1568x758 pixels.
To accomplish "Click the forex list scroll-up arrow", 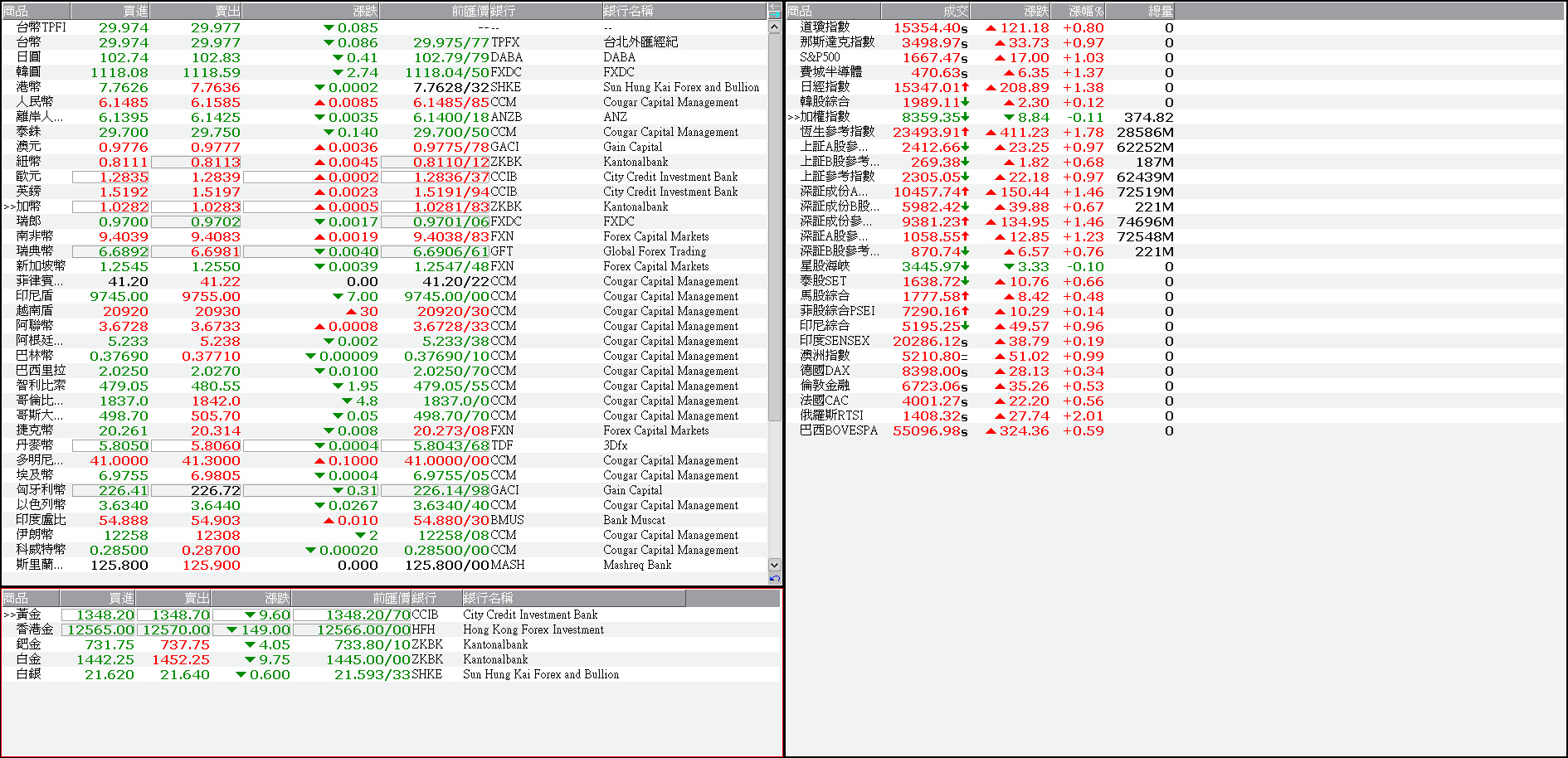I will [775, 27].
